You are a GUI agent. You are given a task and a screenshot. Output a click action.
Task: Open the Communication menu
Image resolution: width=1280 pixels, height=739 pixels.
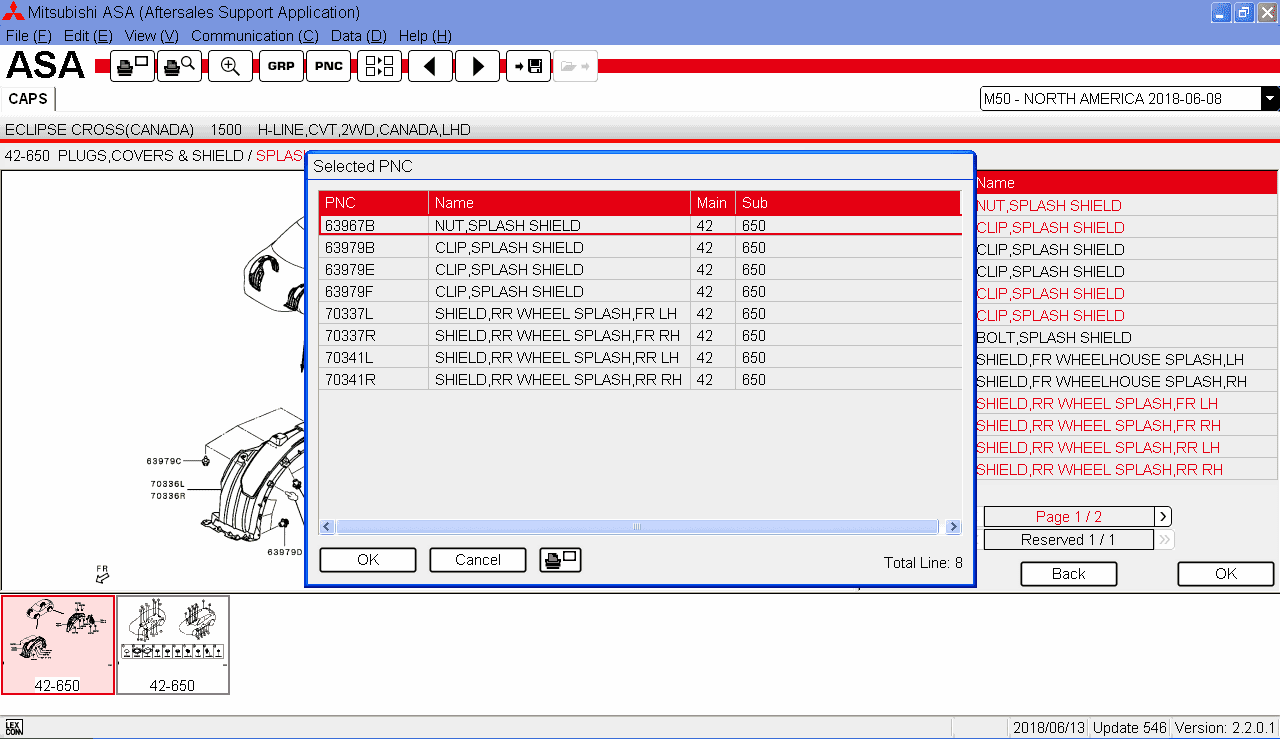pos(255,36)
